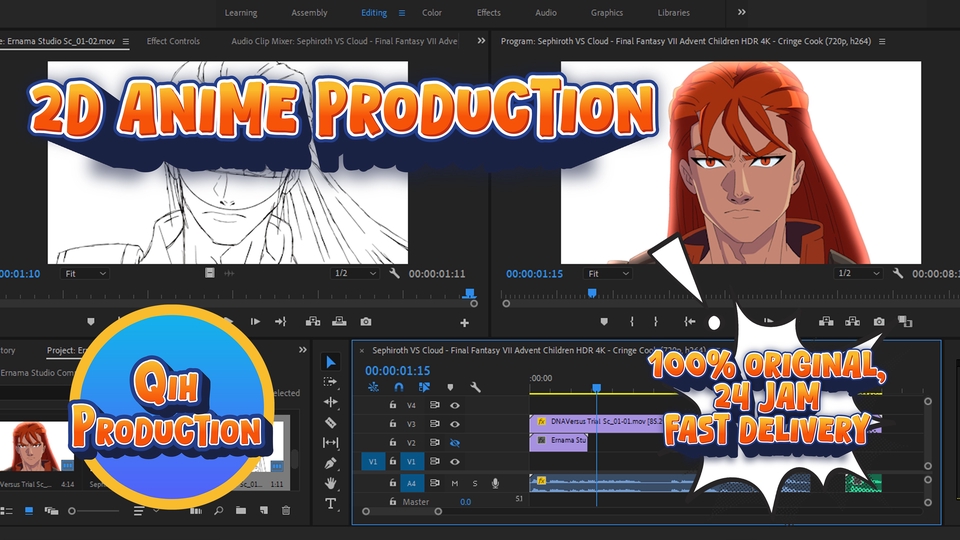Click Lift button in Program monitor

[826, 321]
